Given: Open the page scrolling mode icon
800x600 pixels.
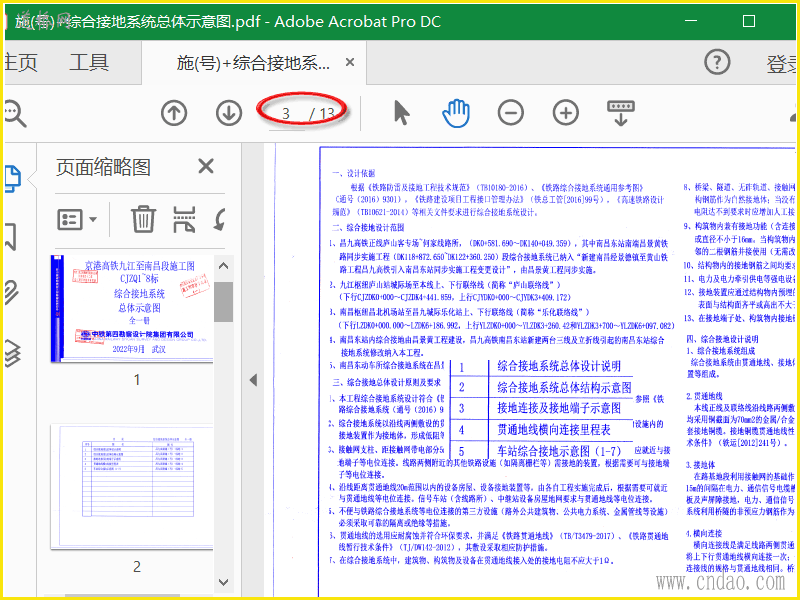Looking at the screenshot, I should [x=620, y=113].
